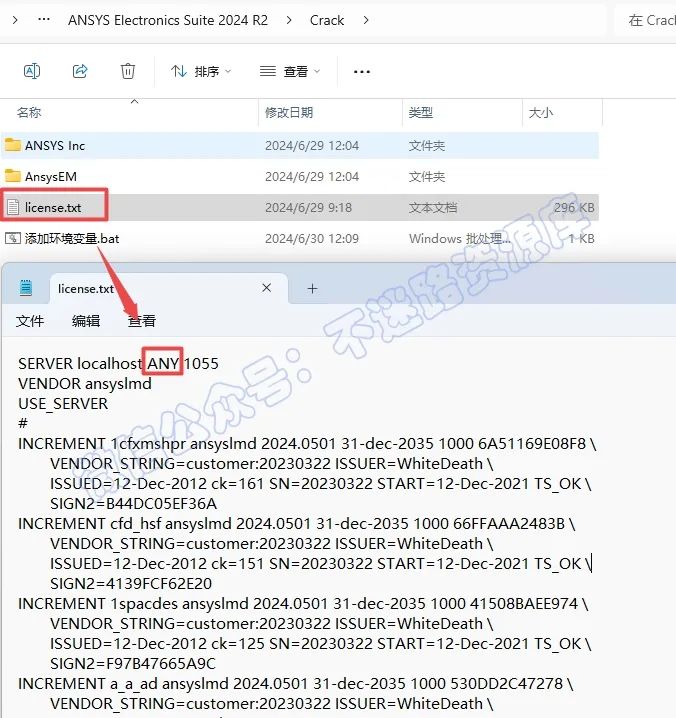This screenshot has height=718, width=676.
Task: Select ANSYS Electronics Suite 2024 R2 breadcrumb
Action: pyautogui.click(x=168, y=20)
